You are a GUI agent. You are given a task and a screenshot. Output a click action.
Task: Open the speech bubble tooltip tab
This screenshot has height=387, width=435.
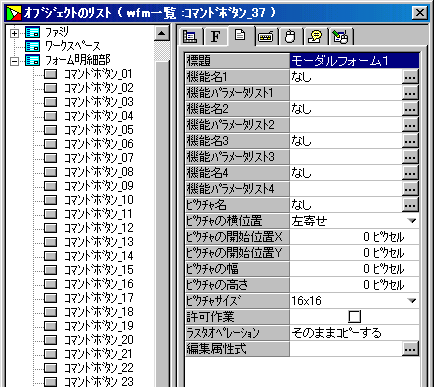[315, 37]
